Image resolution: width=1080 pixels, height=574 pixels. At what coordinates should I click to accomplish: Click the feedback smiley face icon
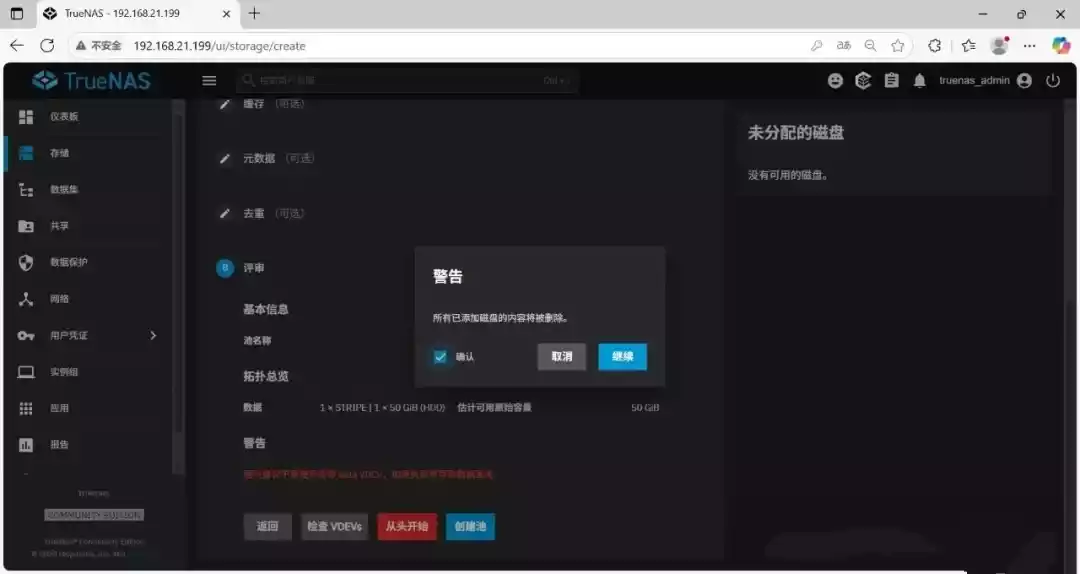(x=835, y=81)
